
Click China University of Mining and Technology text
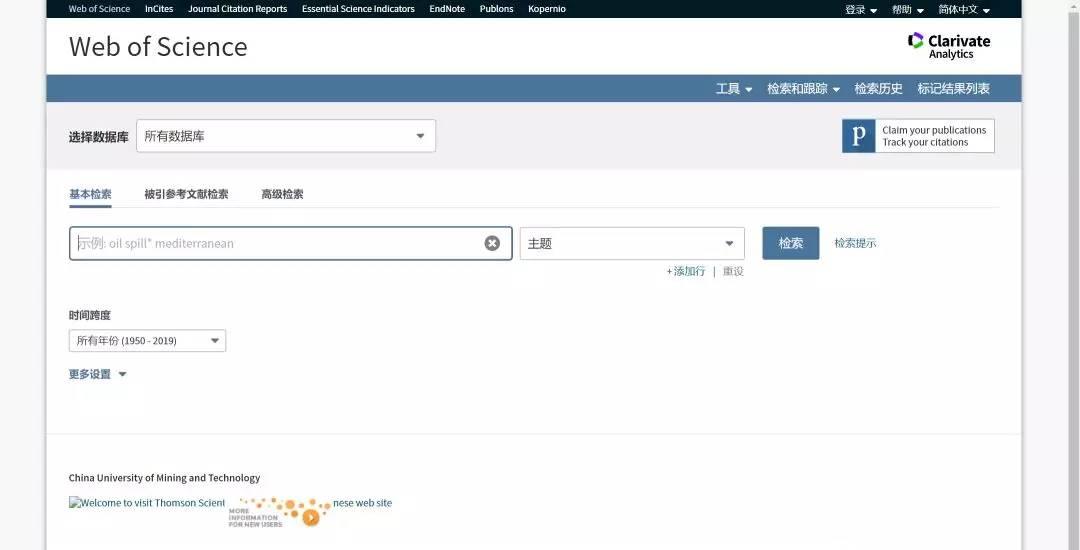pyautogui.click(x=165, y=478)
